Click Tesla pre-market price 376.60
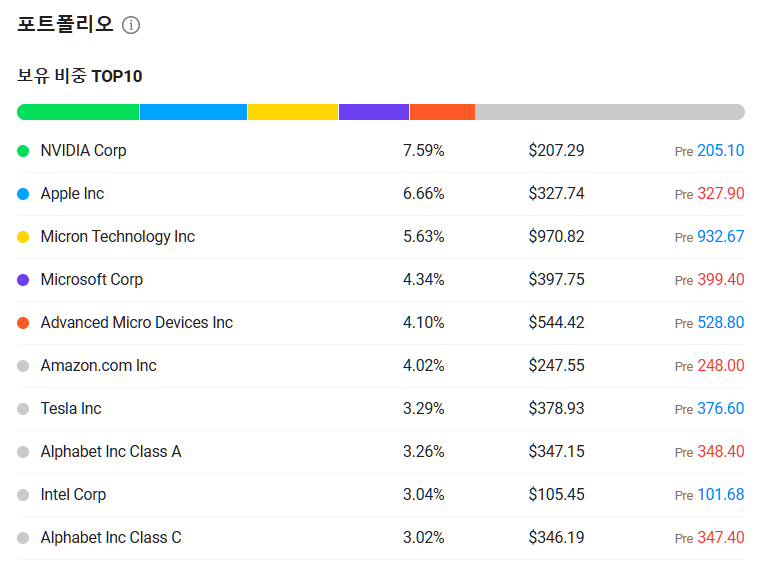The width and height of the screenshot is (761, 568). click(x=721, y=408)
